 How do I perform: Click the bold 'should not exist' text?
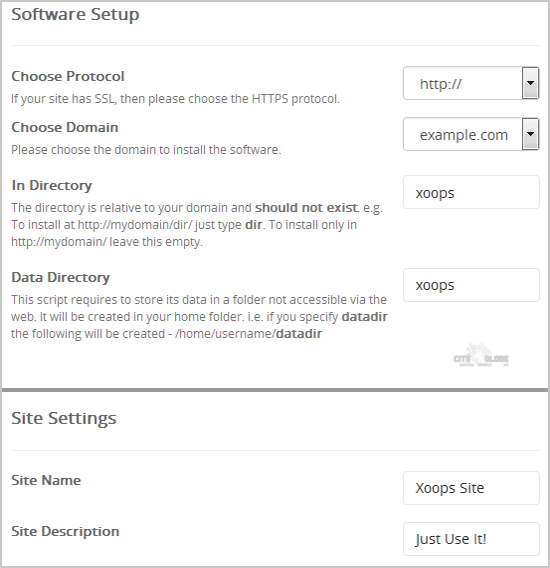(x=306, y=208)
